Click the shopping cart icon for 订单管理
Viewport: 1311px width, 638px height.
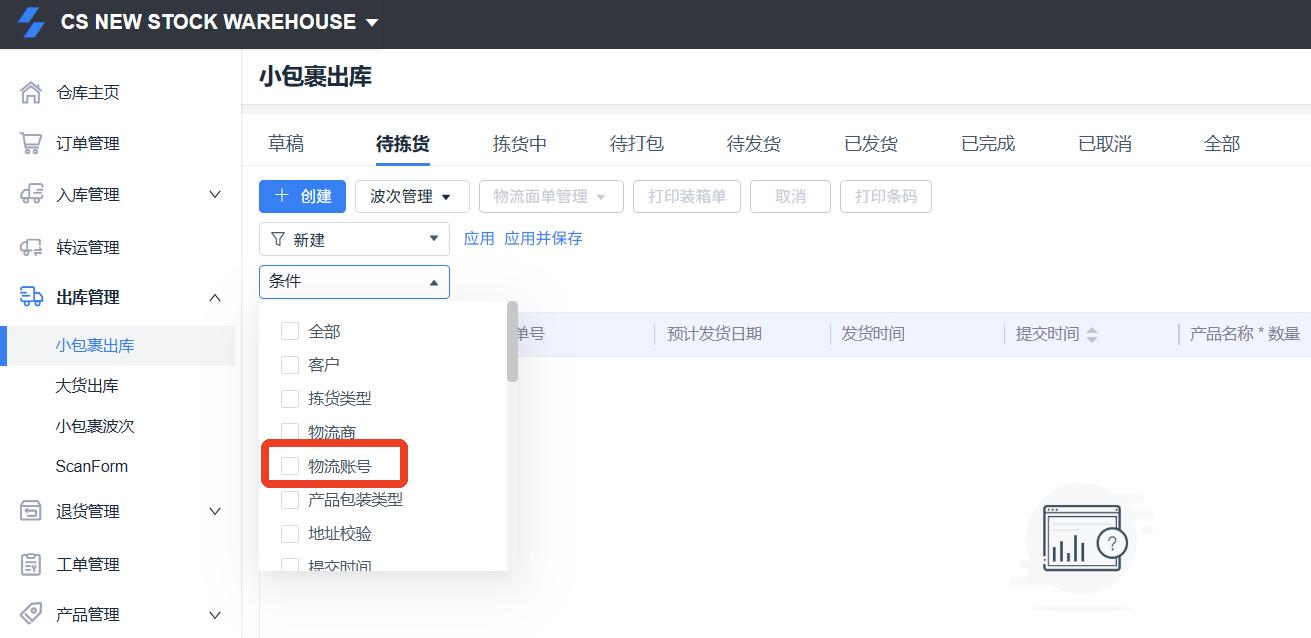pos(31,143)
